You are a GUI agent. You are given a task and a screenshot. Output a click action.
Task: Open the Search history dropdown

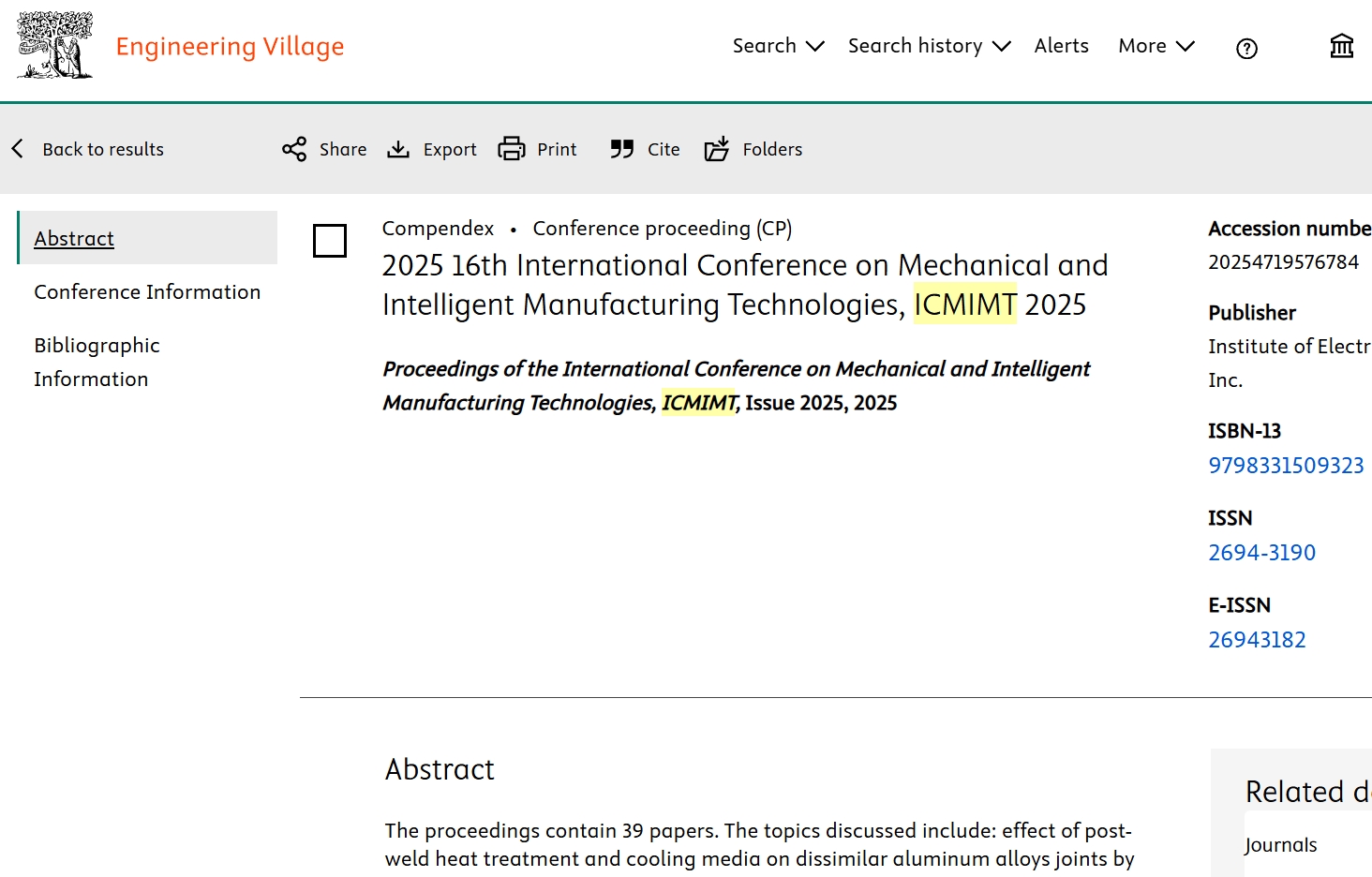click(929, 46)
